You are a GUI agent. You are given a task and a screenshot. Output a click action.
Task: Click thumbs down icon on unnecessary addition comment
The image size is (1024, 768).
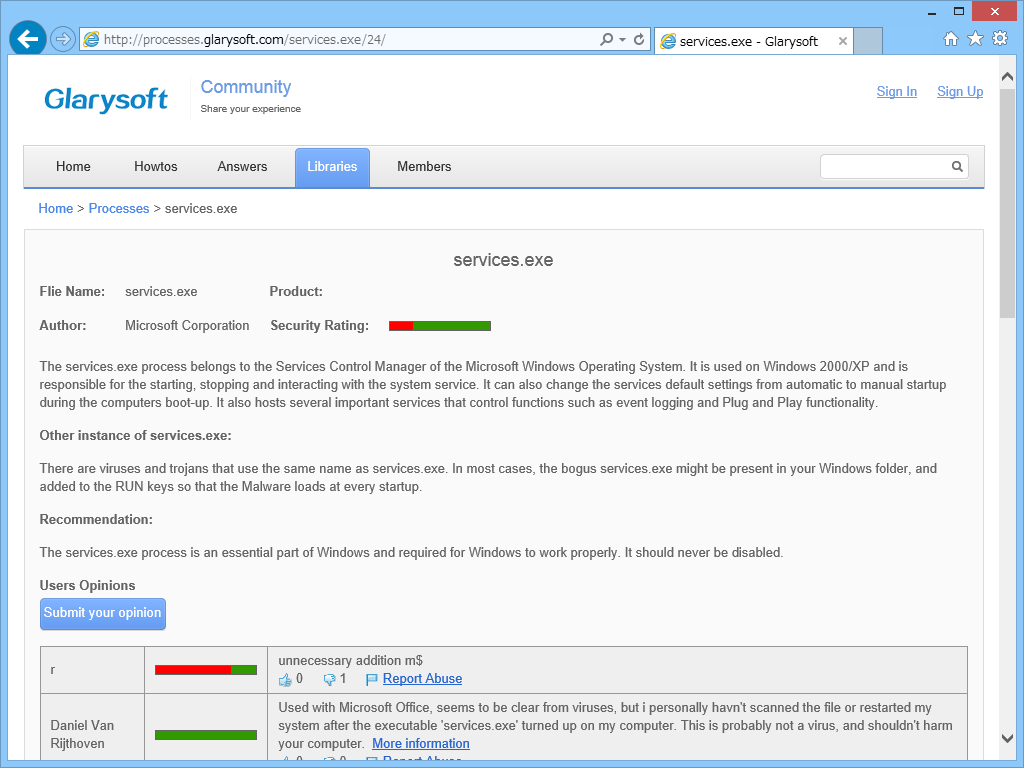[329, 680]
